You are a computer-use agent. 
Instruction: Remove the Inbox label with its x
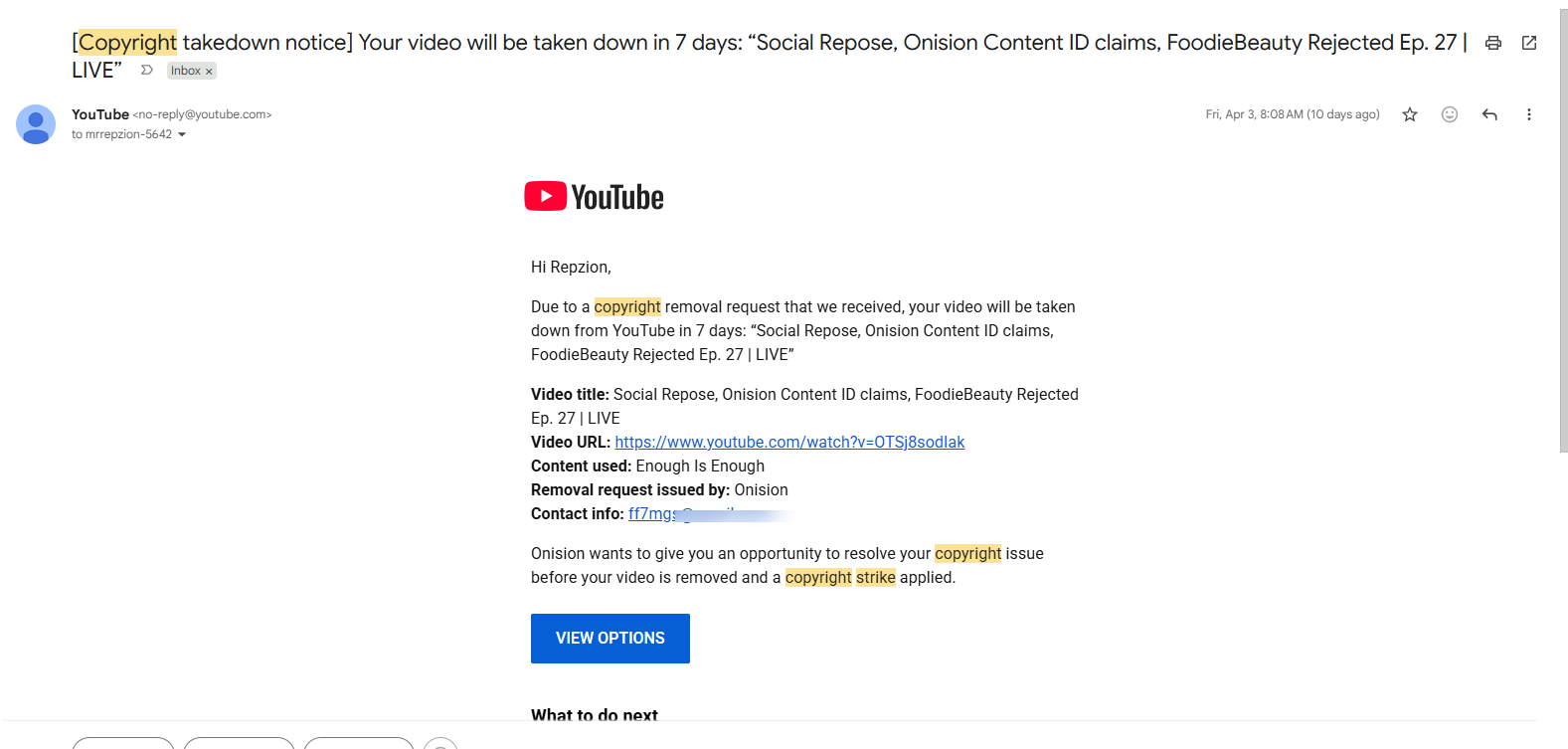click(x=209, y=72)
